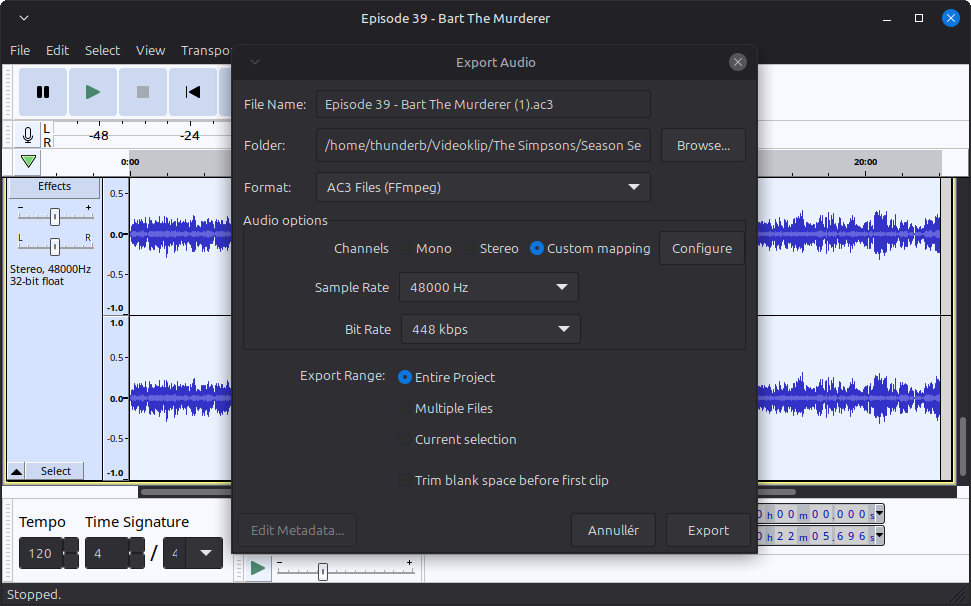Collapse the track using the up-arrow button
This screenshot has height=606, width=971.
point(17,471)
